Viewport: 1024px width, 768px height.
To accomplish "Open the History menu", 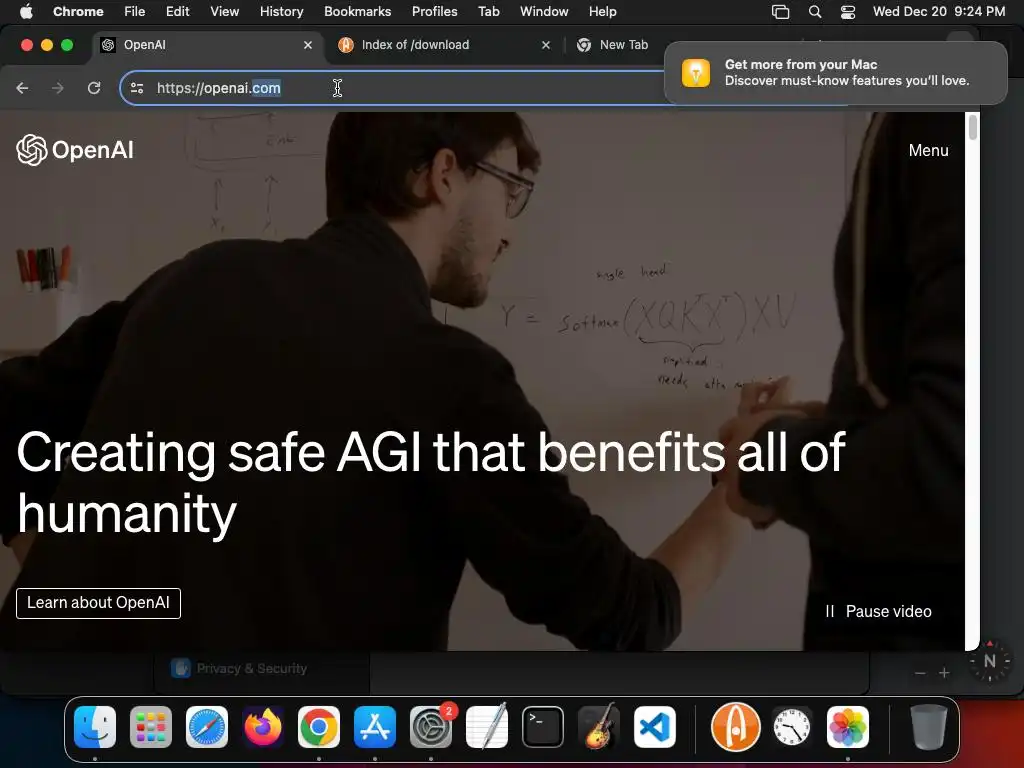I will 281,12.
